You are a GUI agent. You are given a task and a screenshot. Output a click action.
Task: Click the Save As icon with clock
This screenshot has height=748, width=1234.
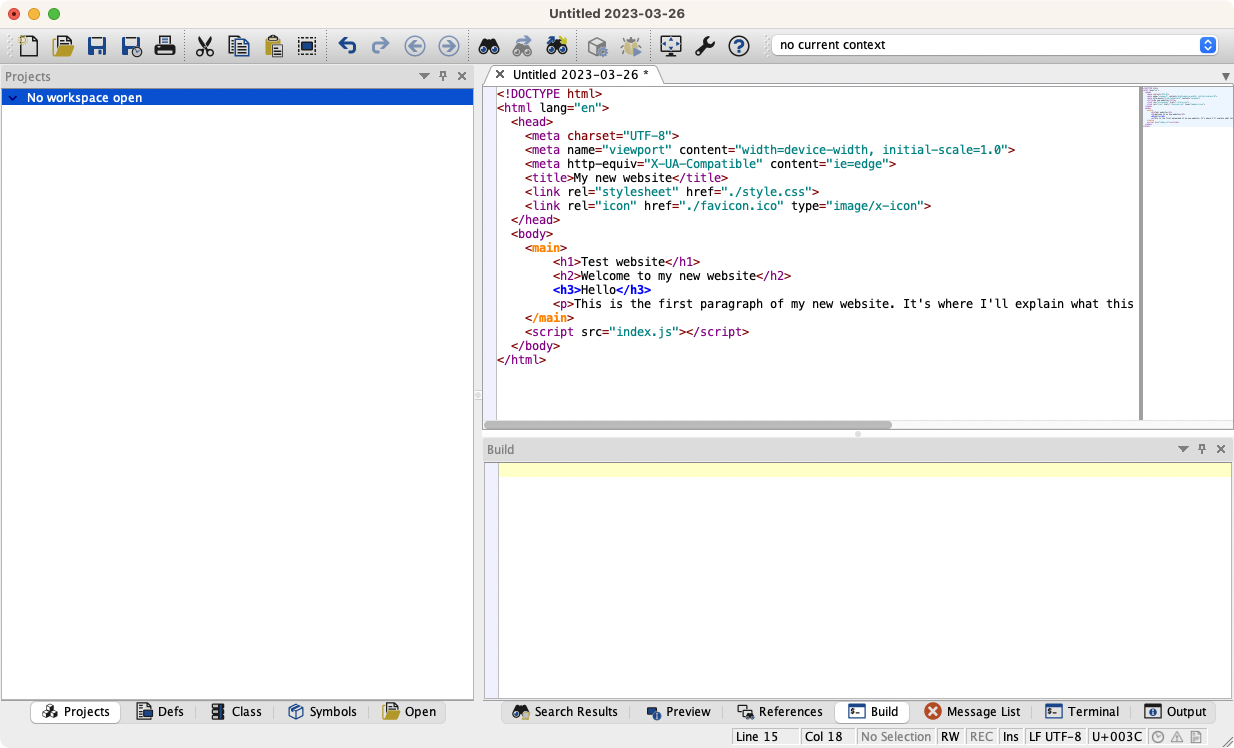pos(131,45)
